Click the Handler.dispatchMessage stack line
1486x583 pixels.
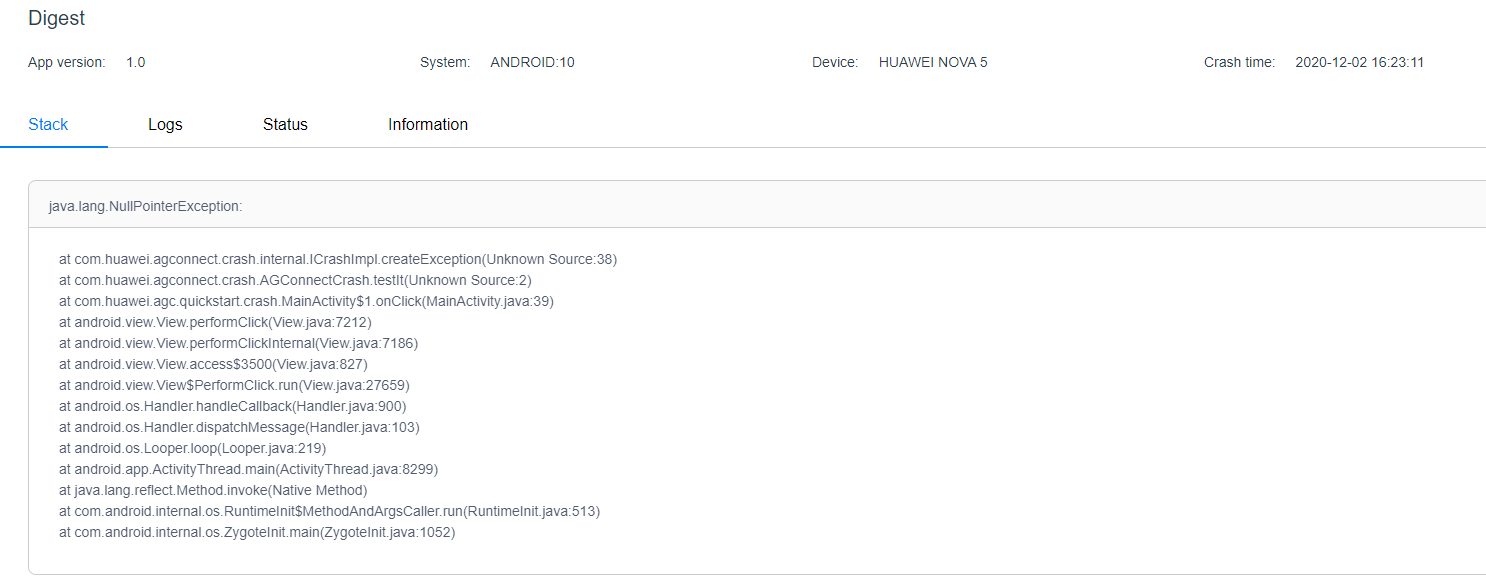[x=239, y=427]
